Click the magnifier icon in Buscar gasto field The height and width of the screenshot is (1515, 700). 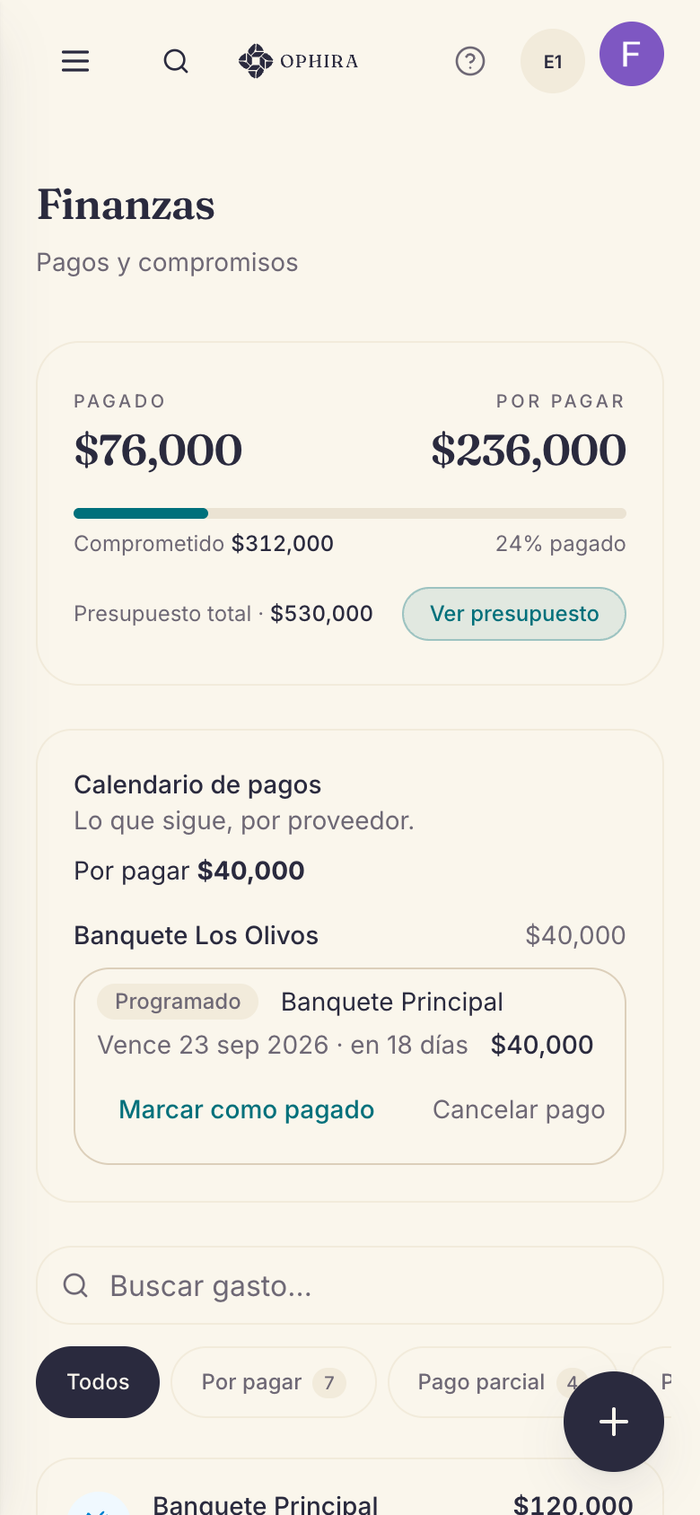[75, 1285]
